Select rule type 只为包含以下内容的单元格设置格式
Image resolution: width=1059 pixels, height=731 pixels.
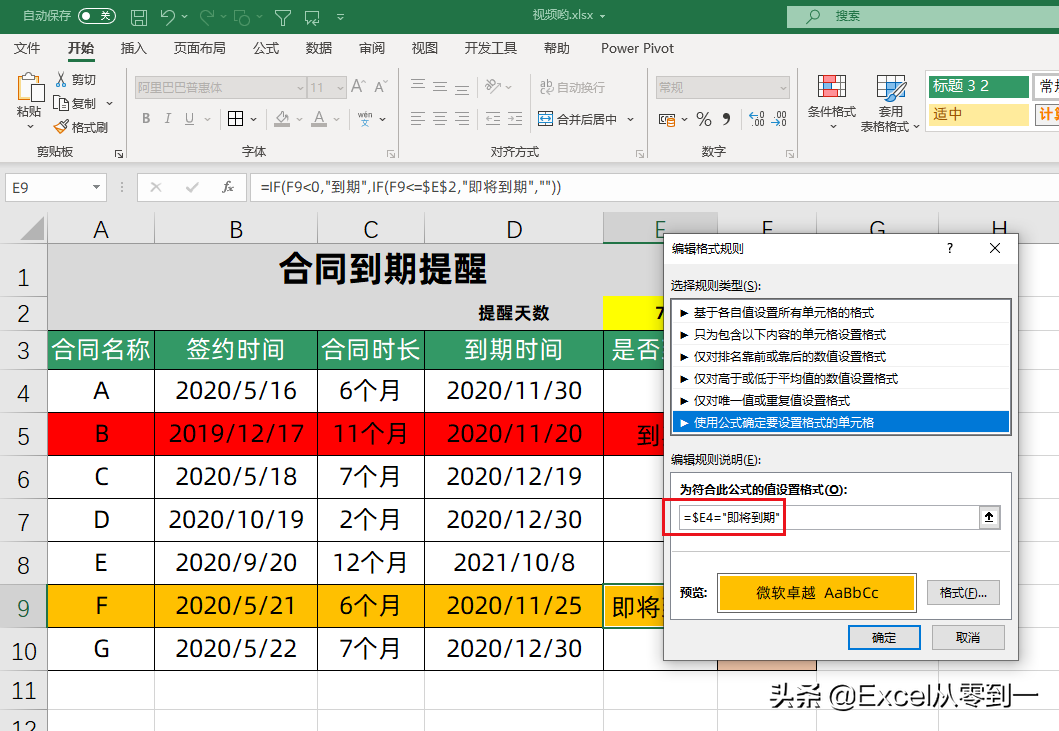(841, 334)
